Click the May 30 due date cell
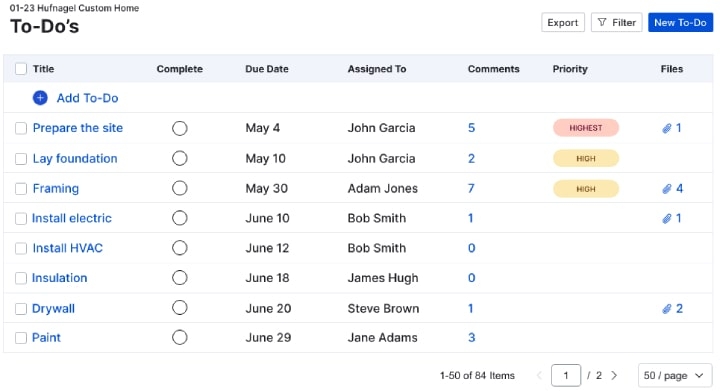The image size is (720, 391). click(266, 189)
